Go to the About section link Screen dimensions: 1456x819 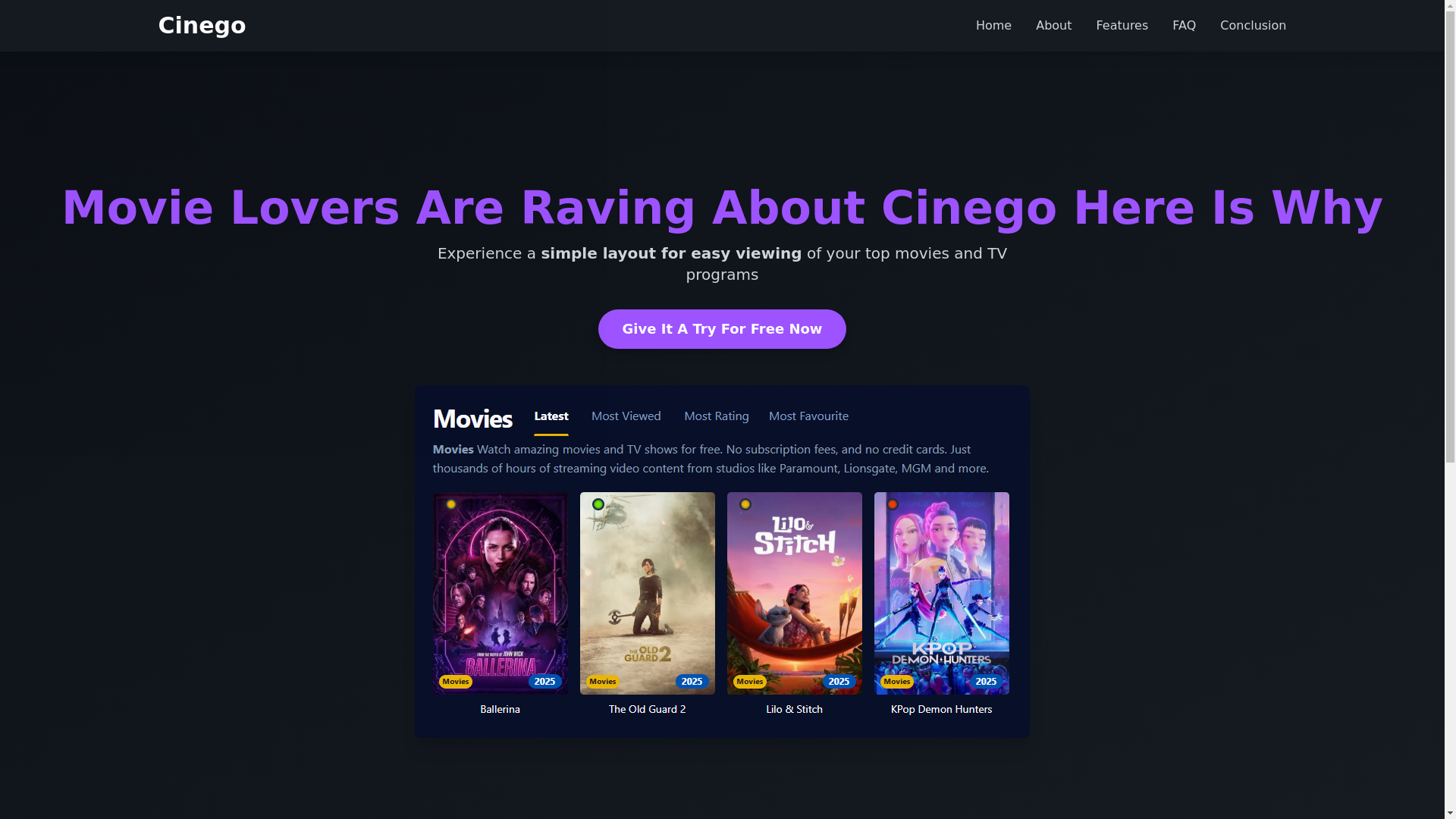[1053, 26]
